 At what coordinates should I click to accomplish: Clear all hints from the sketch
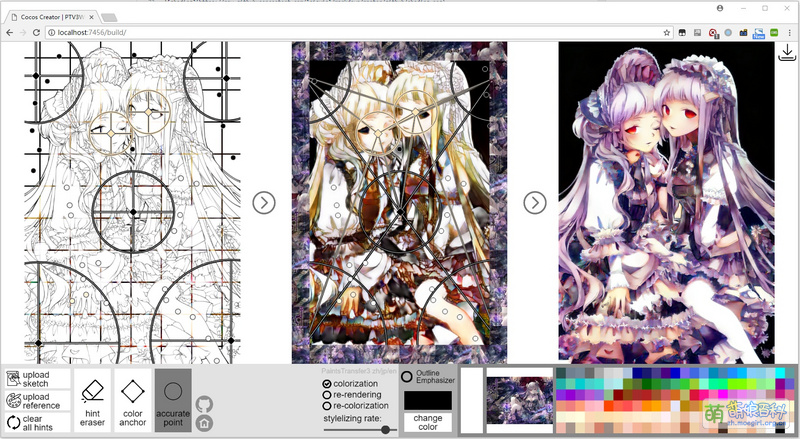(x=36, y=422)
